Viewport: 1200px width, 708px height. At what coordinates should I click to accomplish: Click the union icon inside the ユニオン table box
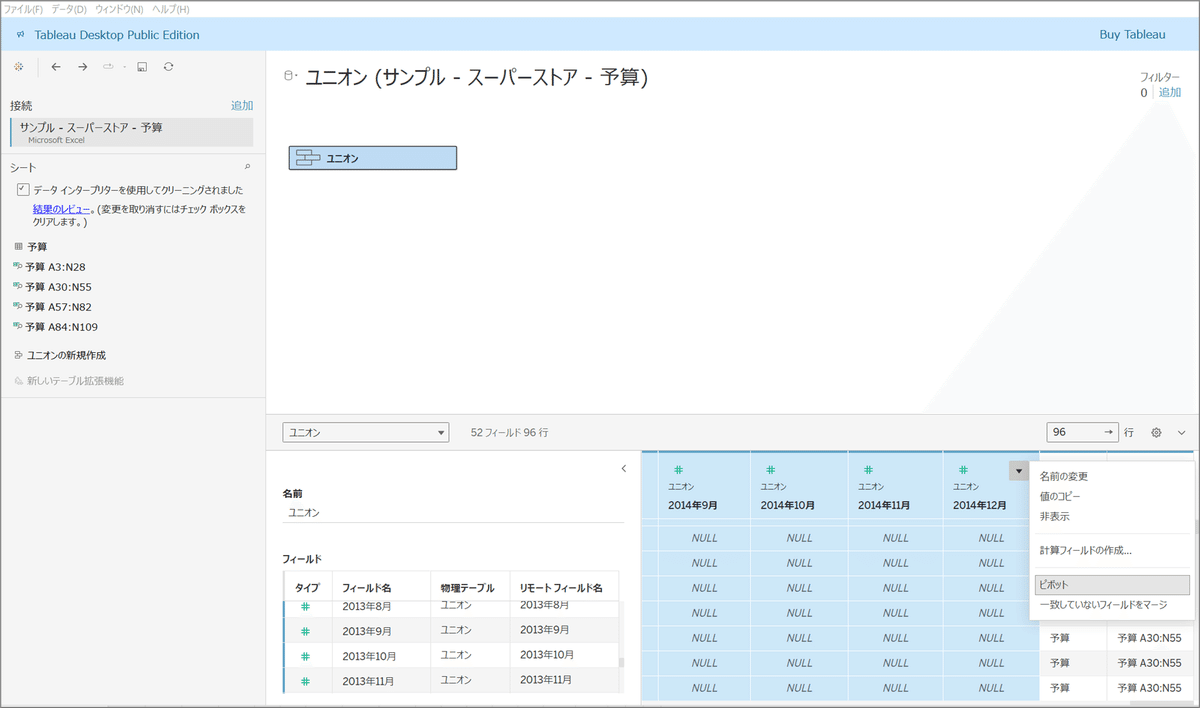click(x=309, y=158)
